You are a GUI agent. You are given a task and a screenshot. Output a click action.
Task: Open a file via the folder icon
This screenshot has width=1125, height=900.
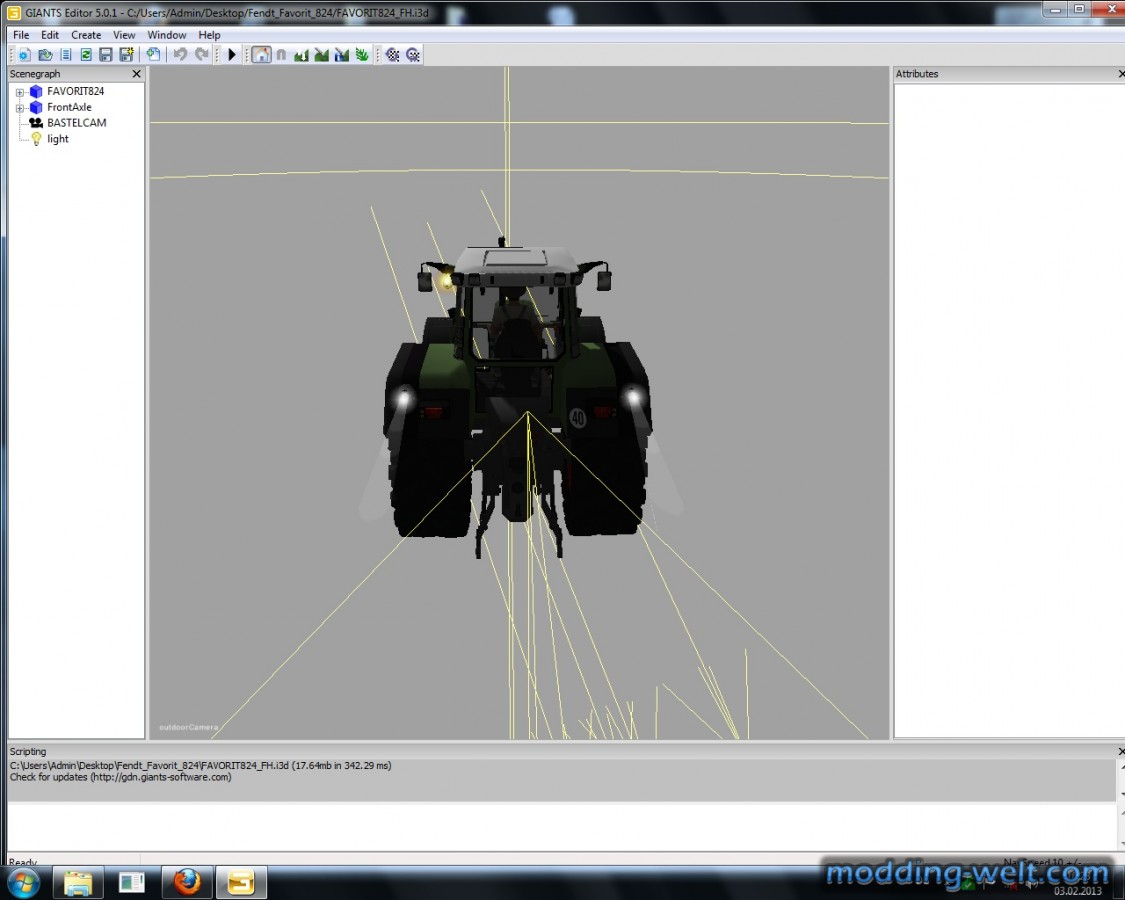click(45, 55)
